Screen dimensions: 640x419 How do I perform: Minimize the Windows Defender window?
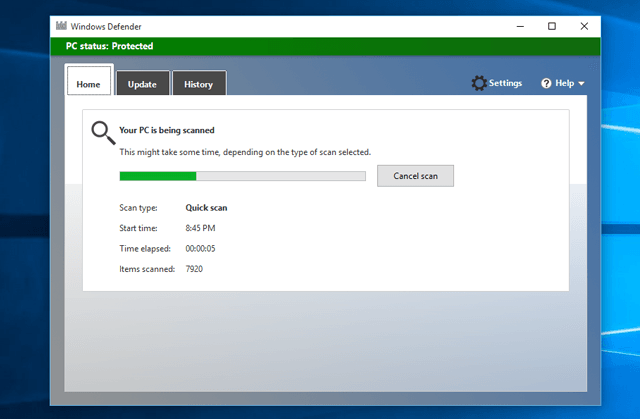click(x=520, y=26)
